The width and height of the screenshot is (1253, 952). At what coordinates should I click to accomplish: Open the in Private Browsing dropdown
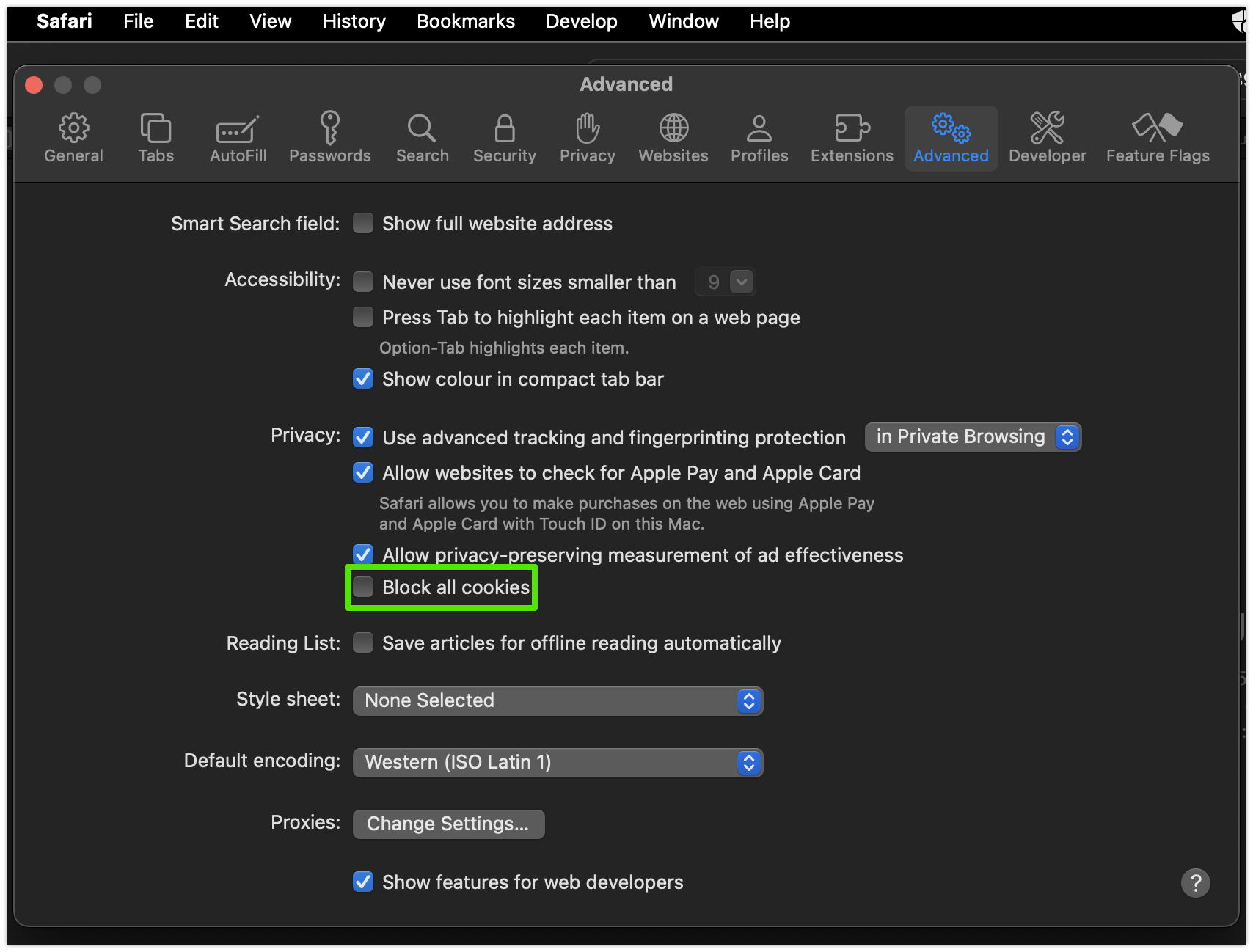[x=973, y=437]
